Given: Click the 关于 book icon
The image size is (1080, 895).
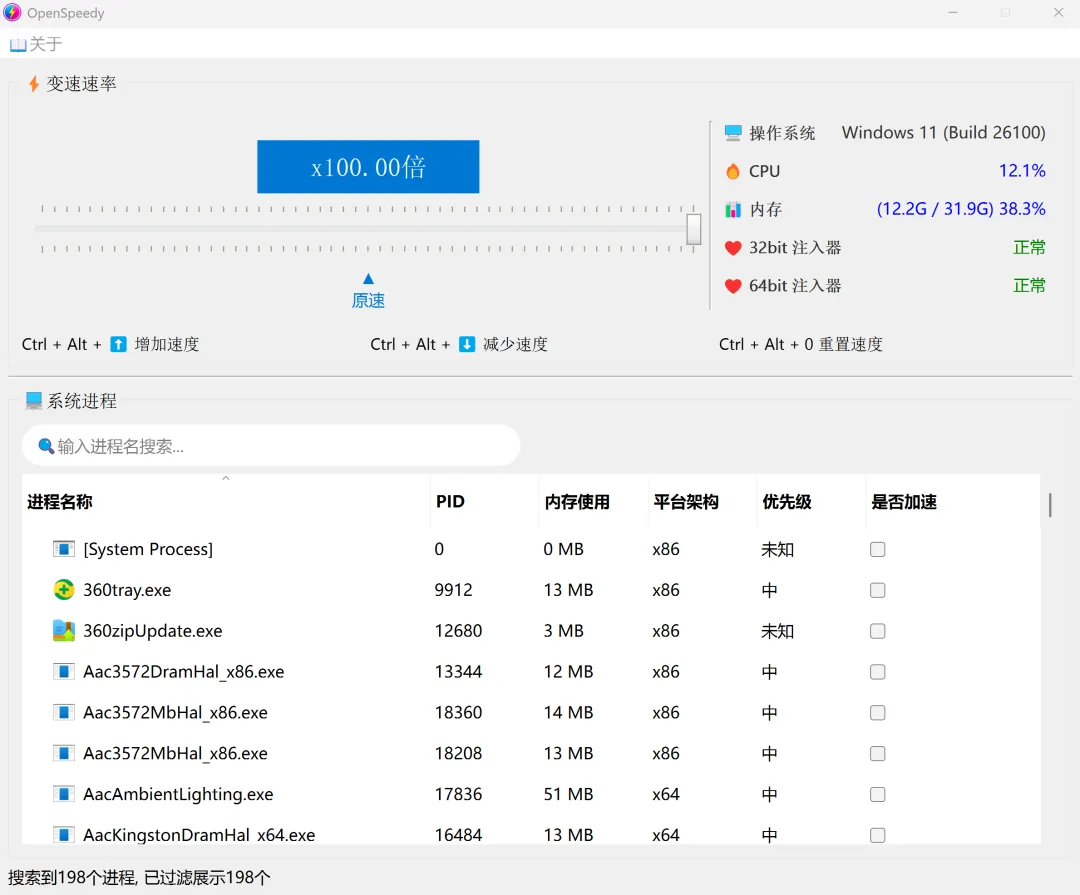Looking at the screenshot, I should tap(18, 45).
